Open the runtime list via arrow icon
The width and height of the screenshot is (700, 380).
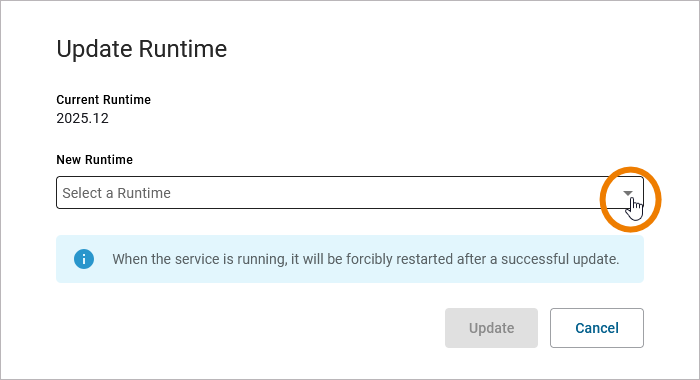(x=628, y=193)
